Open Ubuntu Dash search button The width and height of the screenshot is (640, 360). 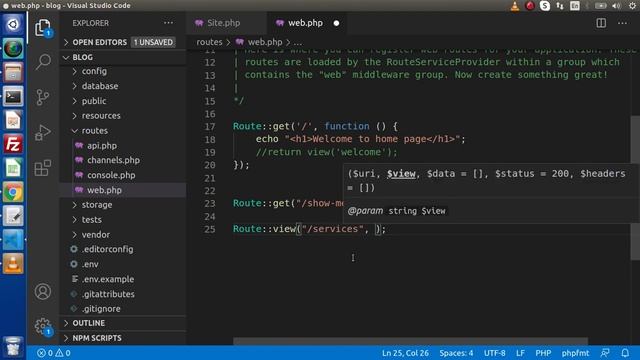pos(13,24)
